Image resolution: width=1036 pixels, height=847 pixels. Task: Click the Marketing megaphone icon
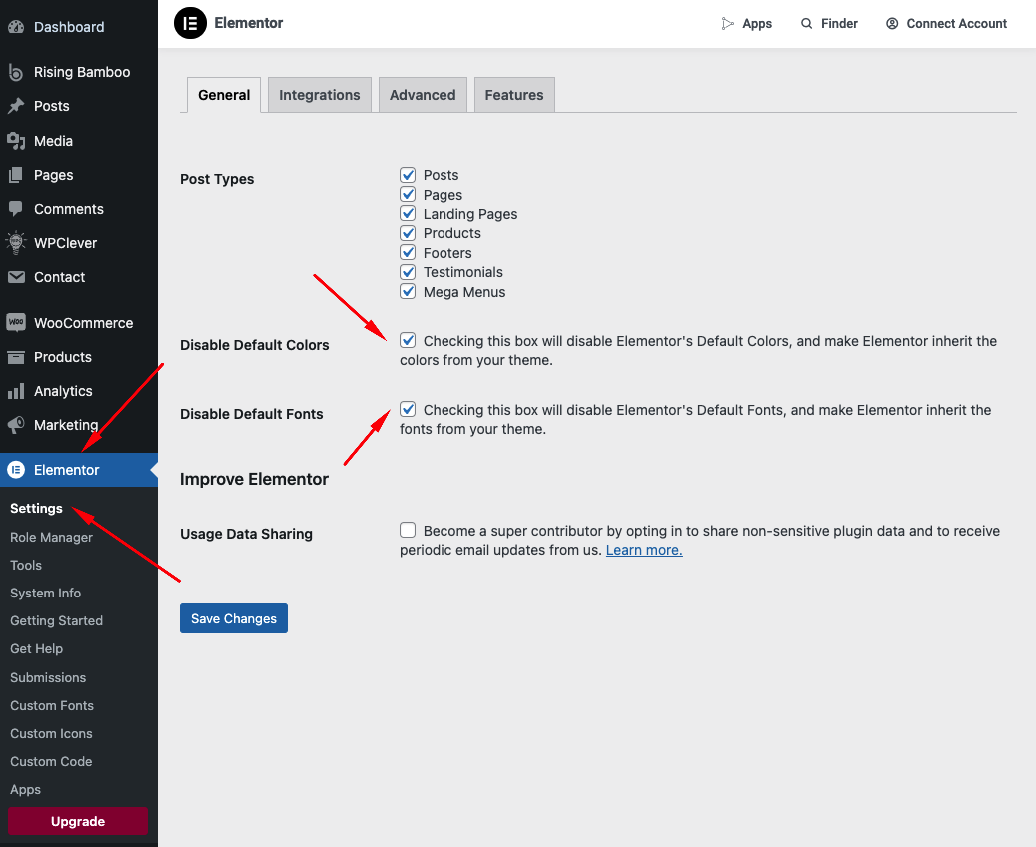pos(16,425)
